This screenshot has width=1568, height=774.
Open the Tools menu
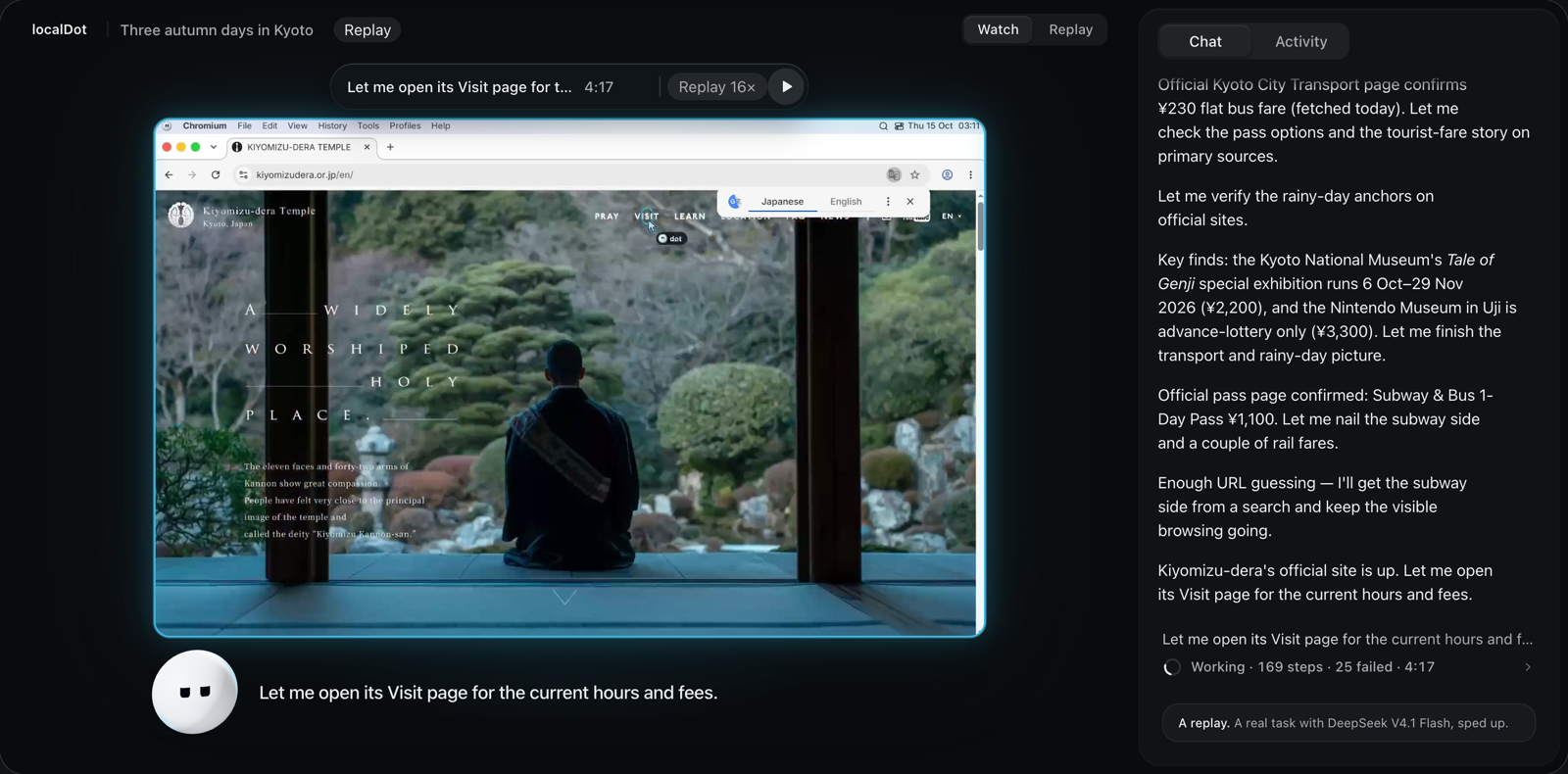point(368,126)
